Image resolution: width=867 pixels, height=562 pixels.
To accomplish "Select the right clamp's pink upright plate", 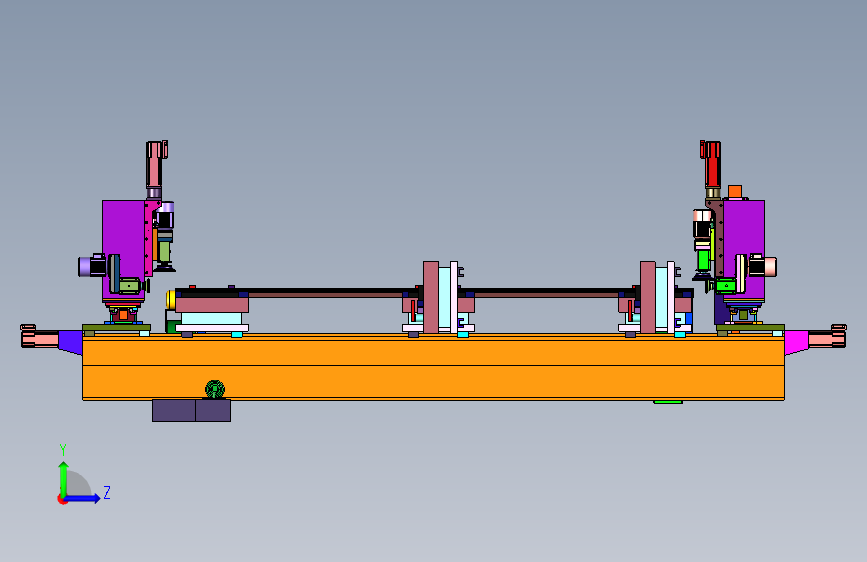I will [647, 297].
